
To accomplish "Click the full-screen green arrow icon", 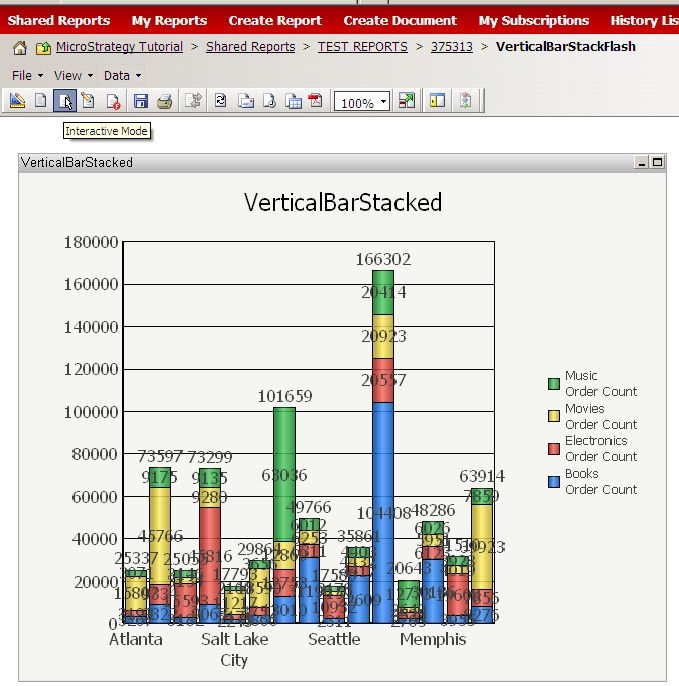I will [x=406, y=101].
